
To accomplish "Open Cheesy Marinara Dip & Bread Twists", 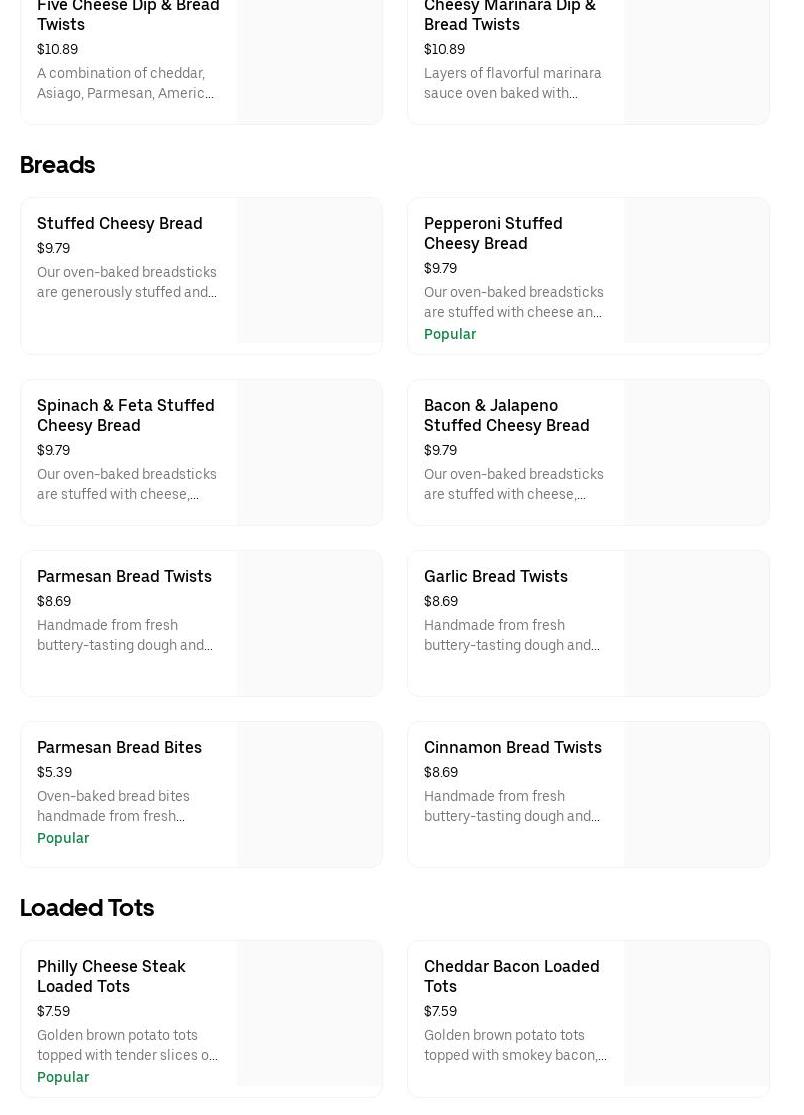I will click(509, 15).
